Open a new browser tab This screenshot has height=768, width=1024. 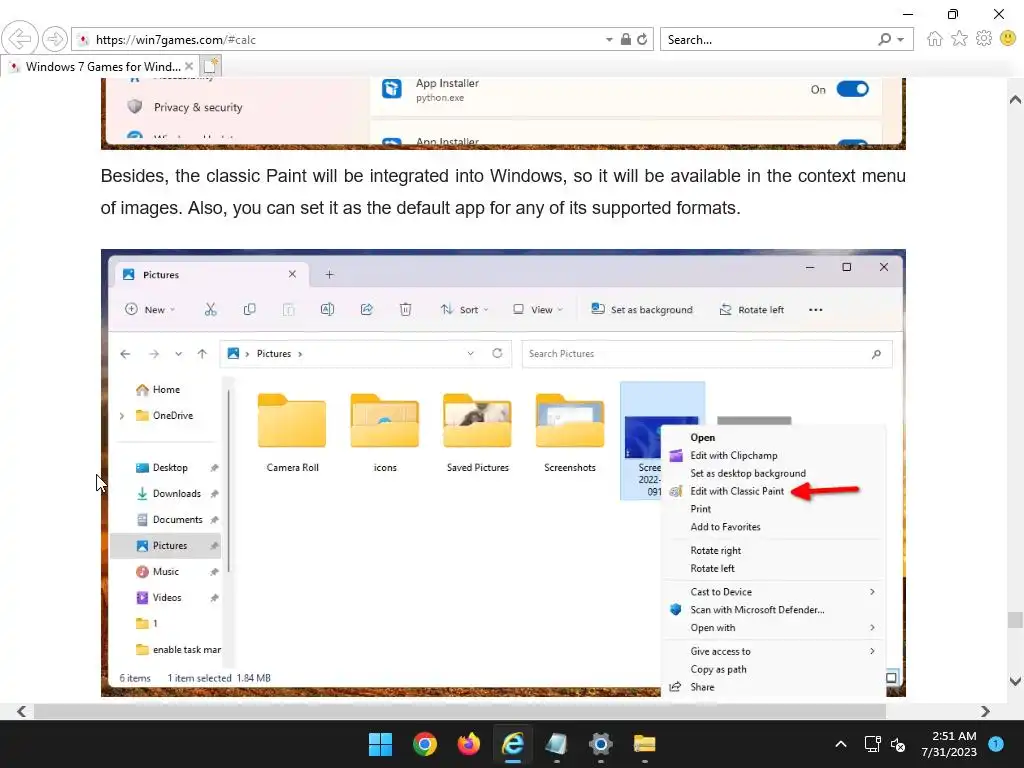pyautogui.click(x=210, y=66)
